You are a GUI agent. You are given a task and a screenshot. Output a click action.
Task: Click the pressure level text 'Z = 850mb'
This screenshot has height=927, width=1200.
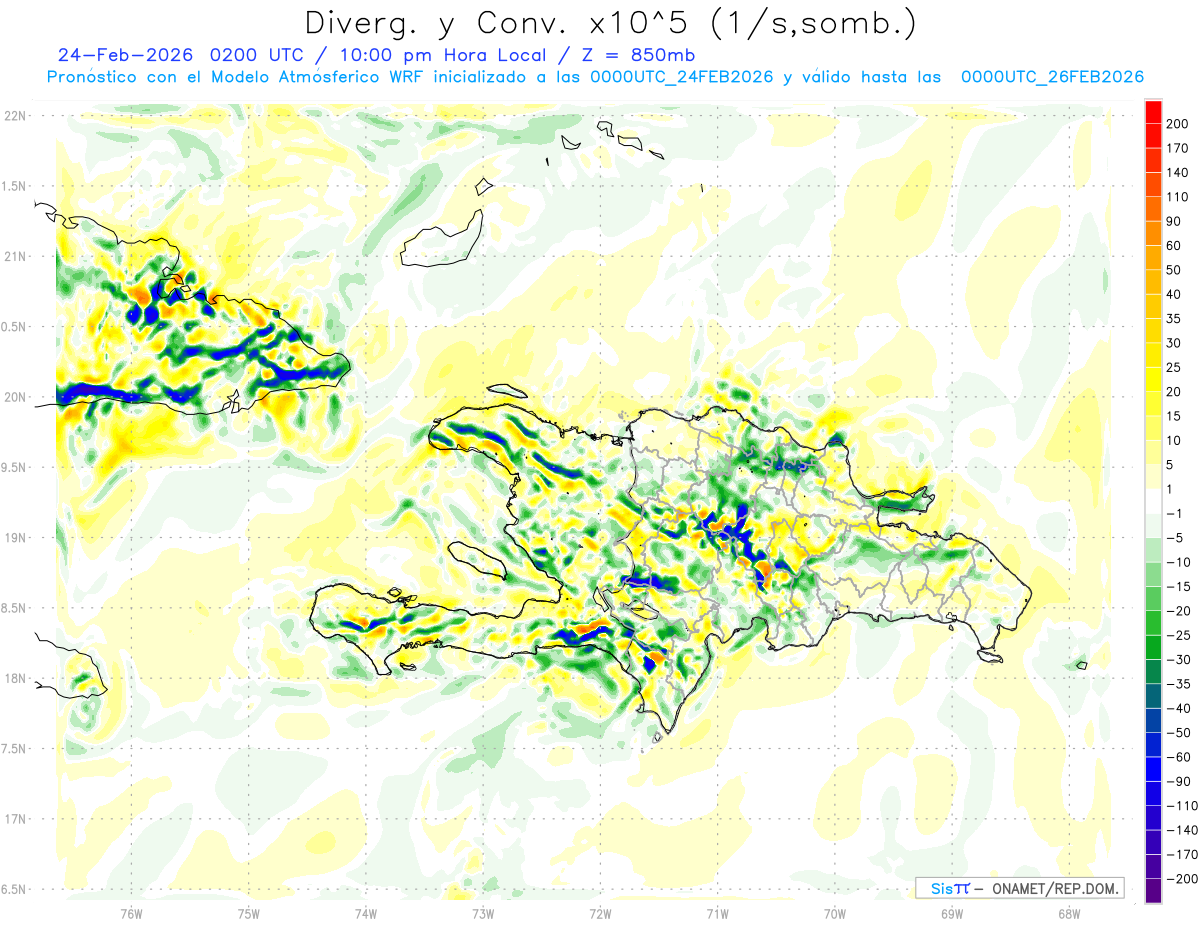(636, 55)
